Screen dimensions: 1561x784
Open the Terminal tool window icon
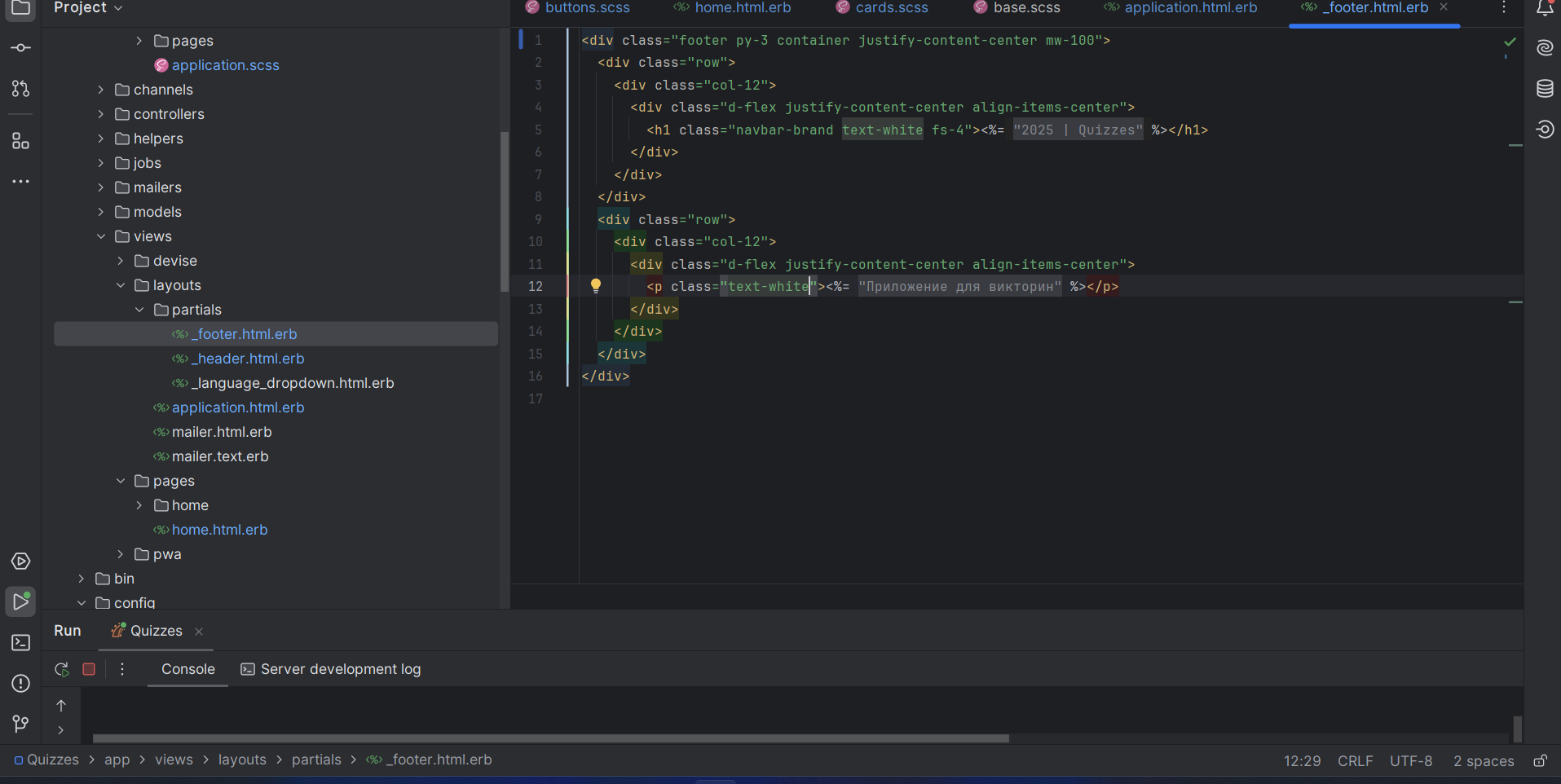pos(21,643)
